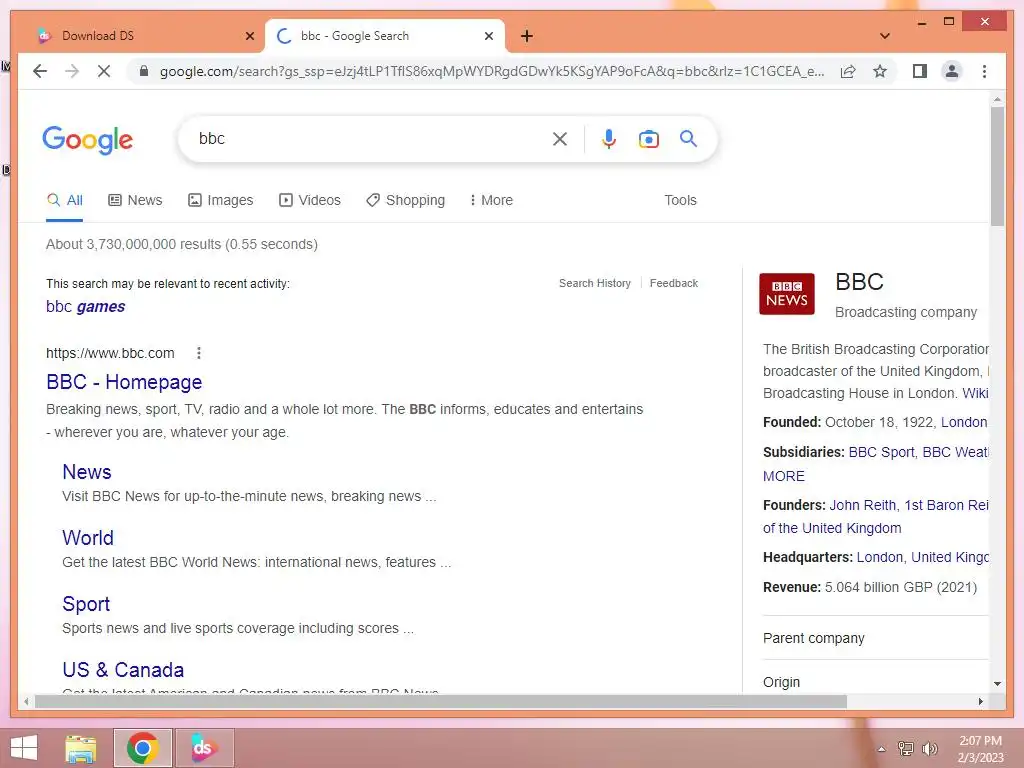
Task: Open the Sport sitelink
Action: point(86,604)
